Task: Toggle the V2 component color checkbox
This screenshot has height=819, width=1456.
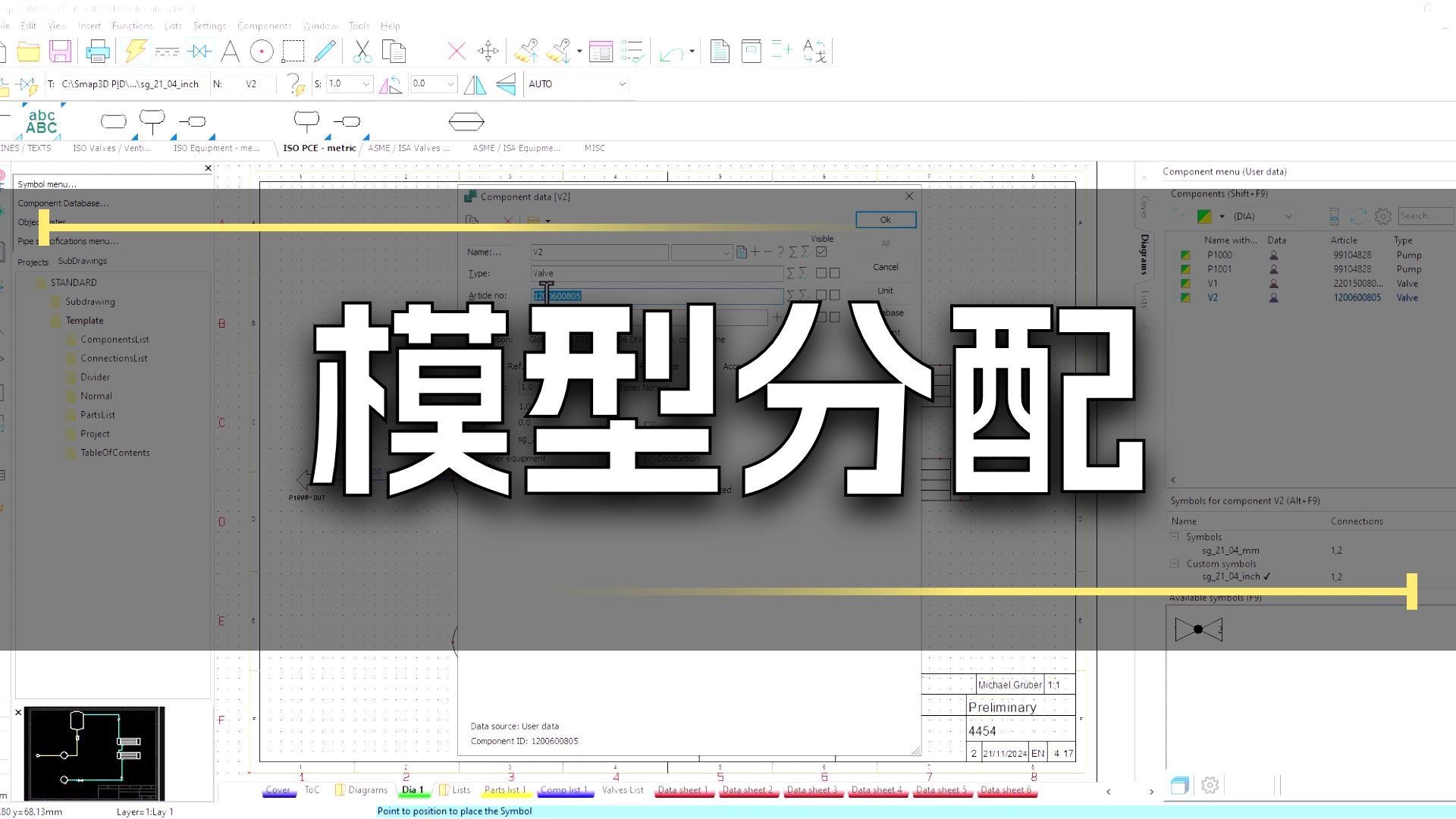Action: click(x=1185, y=298)
